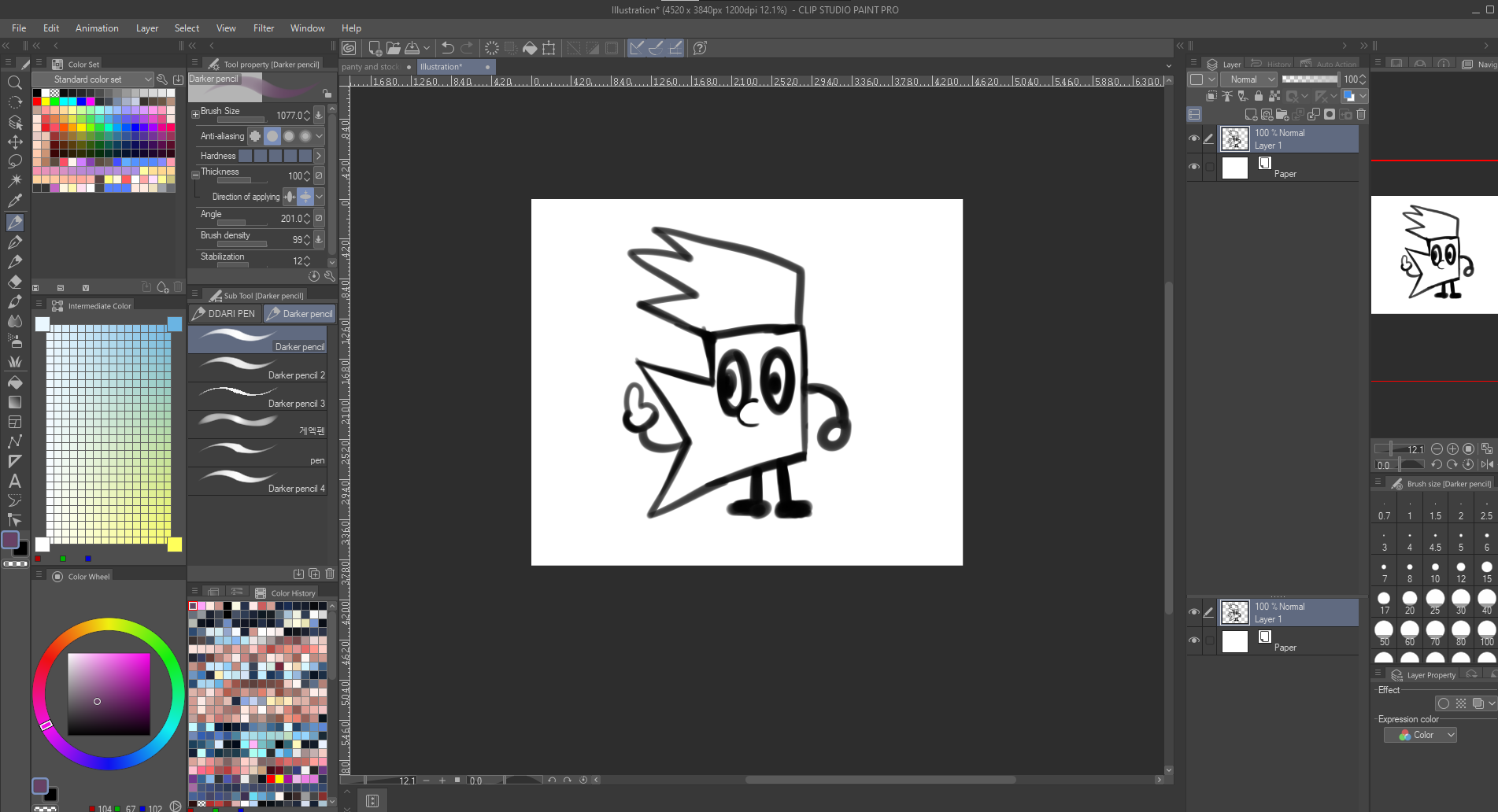Open the Standard color set dropdown
Image resolution: width=1498 pixels, height=812 pixels.
coord(93,79)
